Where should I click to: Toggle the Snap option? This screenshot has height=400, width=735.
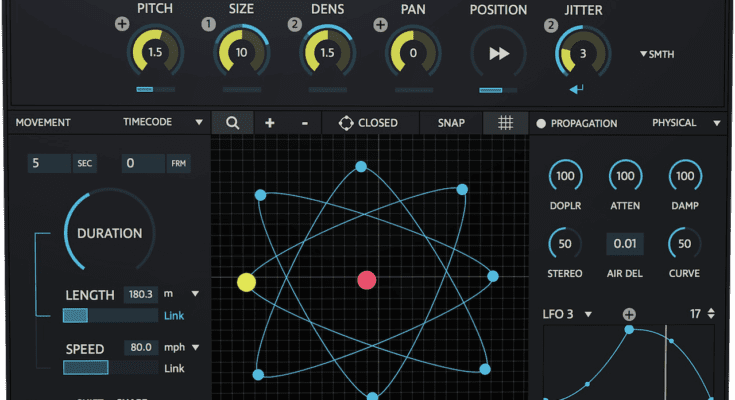(x=451, y=123)
